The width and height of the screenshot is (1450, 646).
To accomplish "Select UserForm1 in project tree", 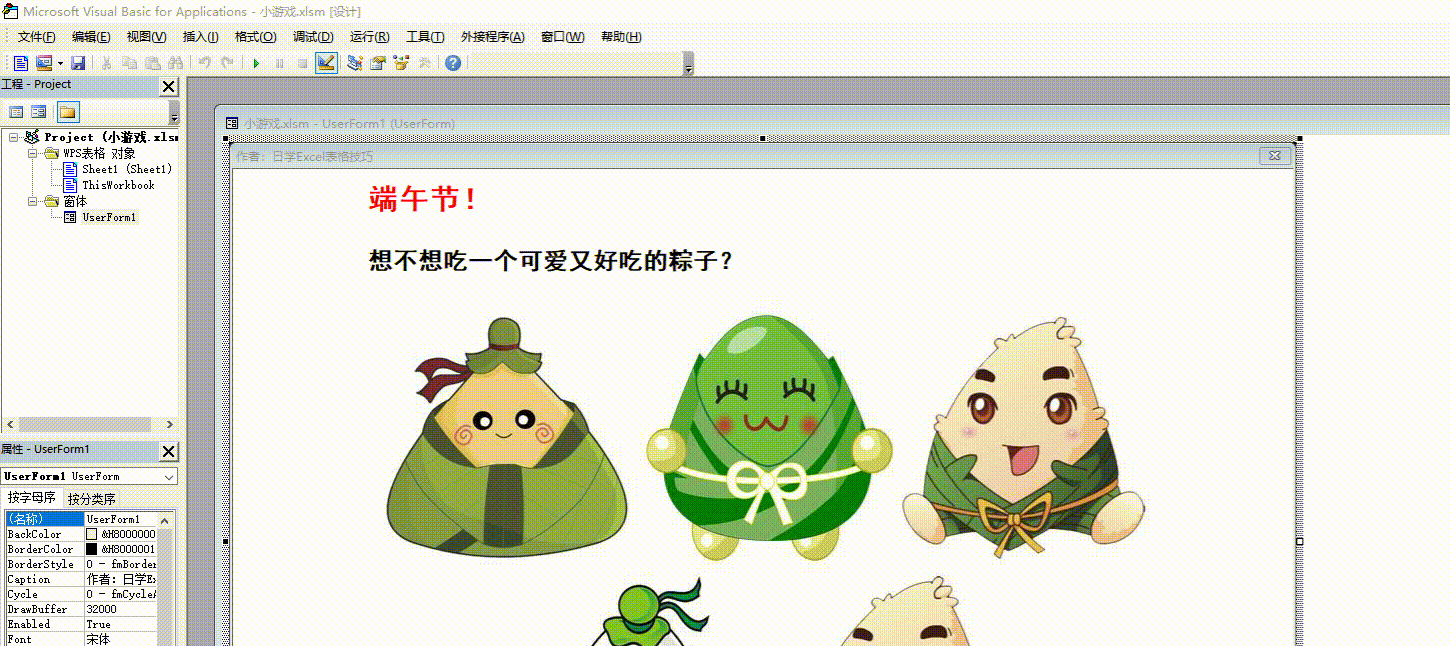I will (109, 217).
